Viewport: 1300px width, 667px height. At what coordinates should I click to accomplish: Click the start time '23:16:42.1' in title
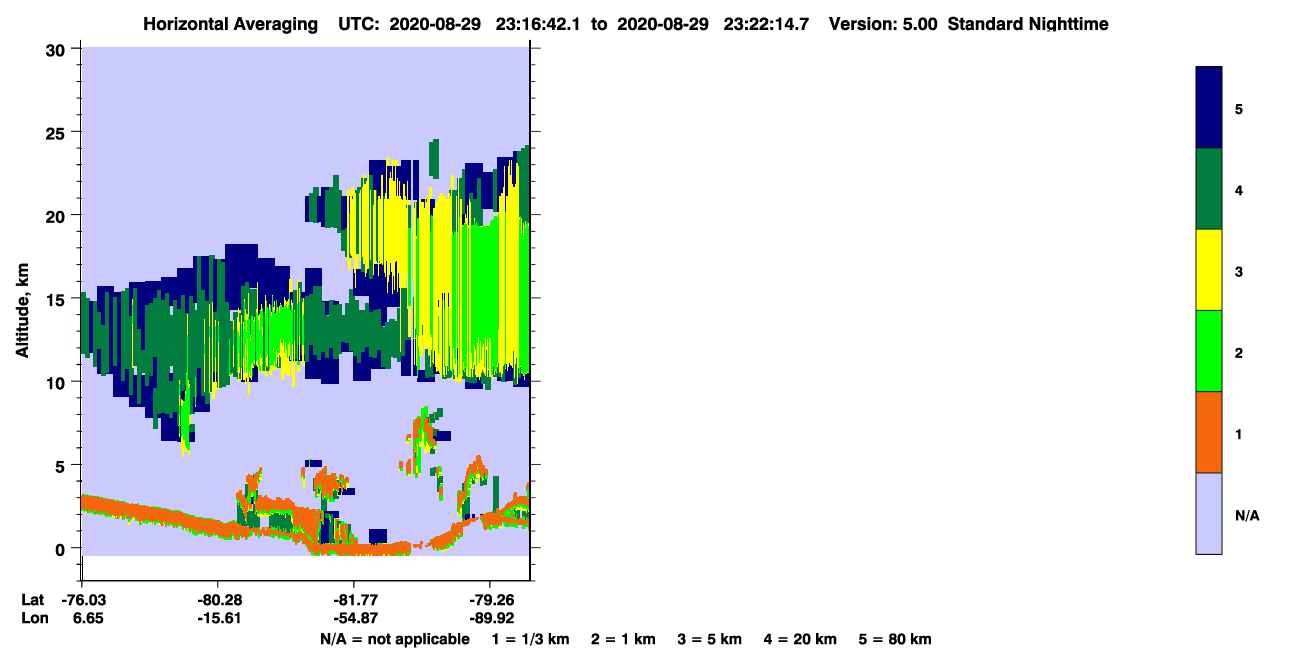pyautogui.click(x=540, y=24)
